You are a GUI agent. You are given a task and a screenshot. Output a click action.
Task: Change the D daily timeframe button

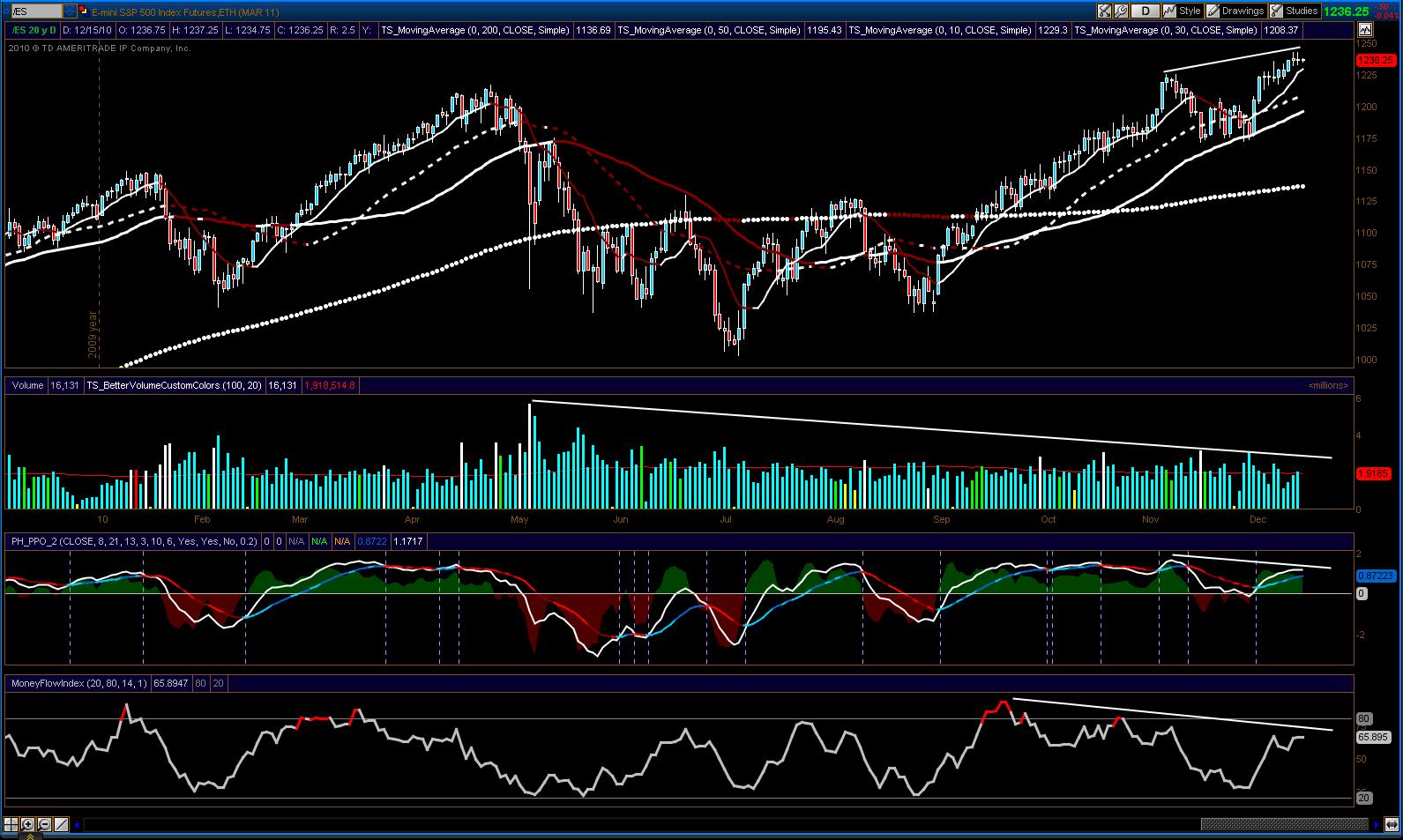[x=1145, y=11]
